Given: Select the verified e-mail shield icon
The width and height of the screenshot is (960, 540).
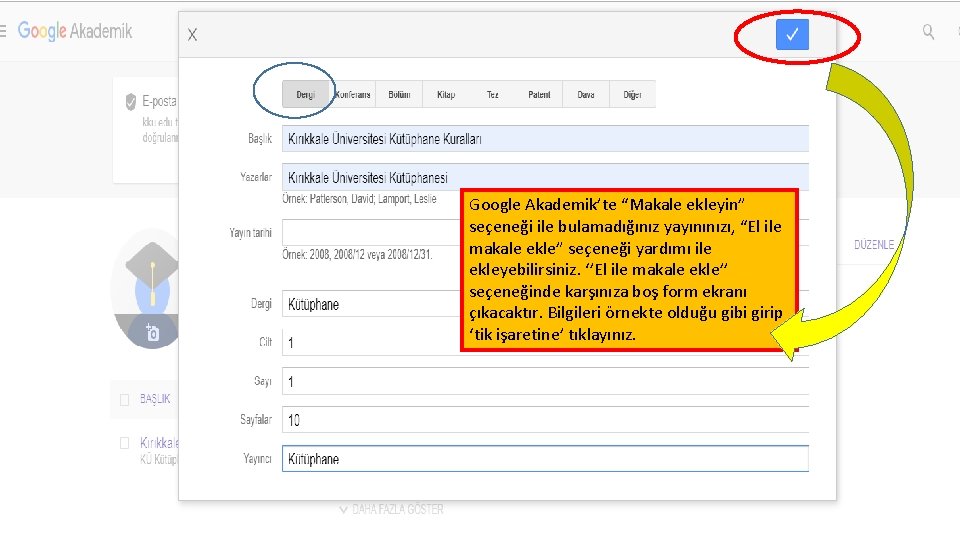Looking at the screenshot, I should click(x=130, y=102).
